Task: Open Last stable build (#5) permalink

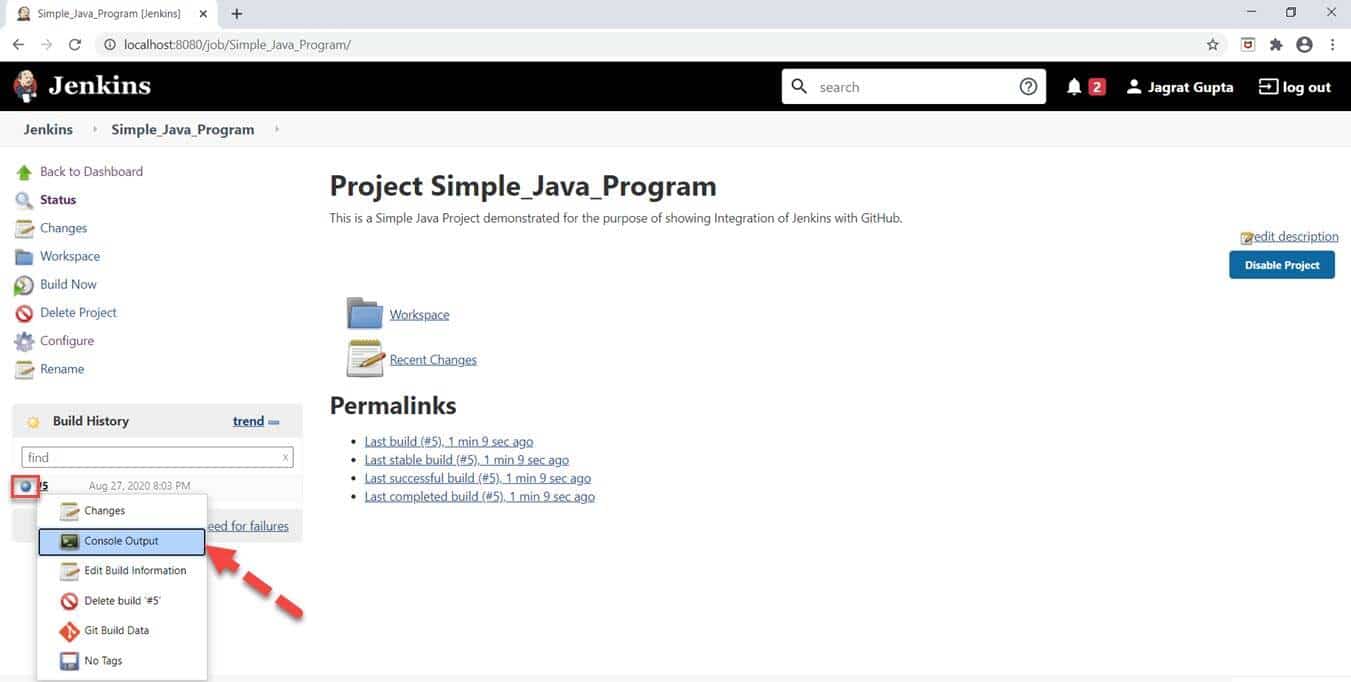Action: 467,460
